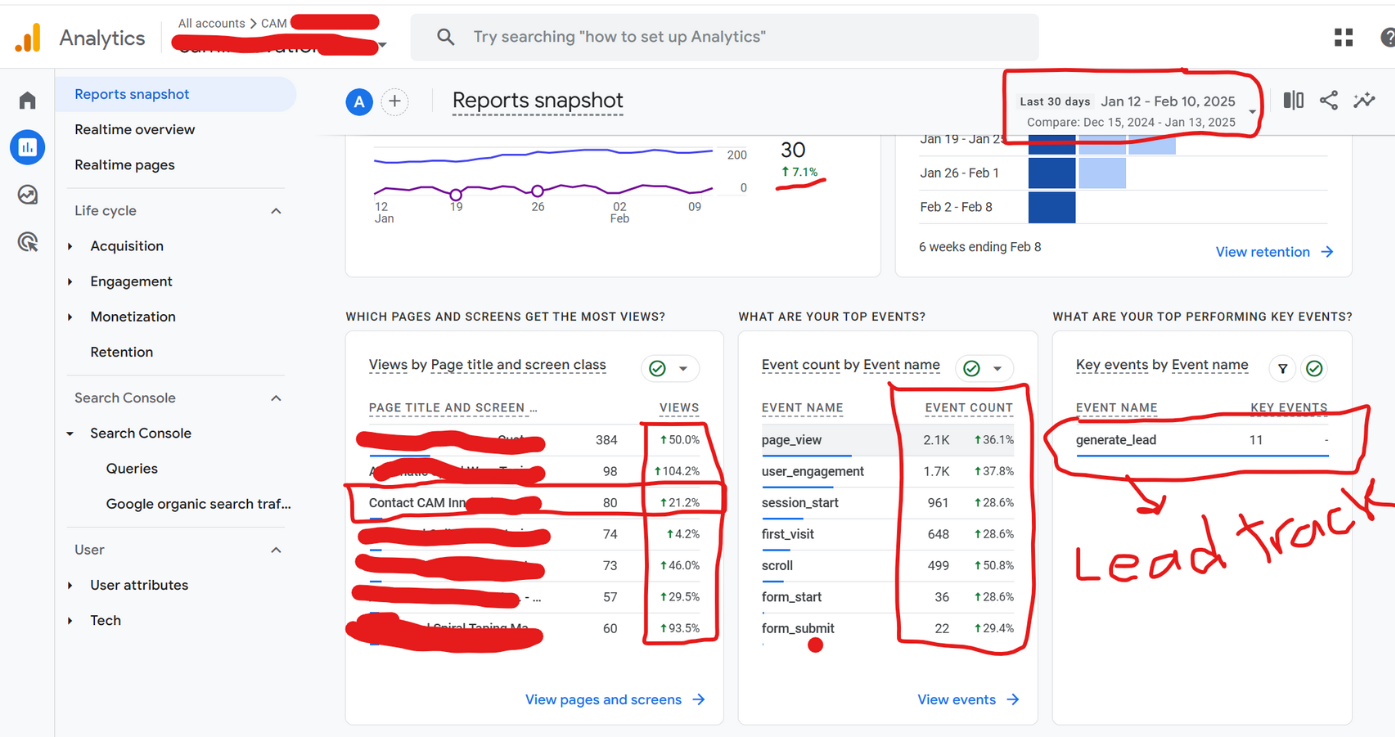The width and height of the screenshot is (1395, 737).
Task: Open the Advertising icon in the left sidebar
Action: pyautogui.click(x=27, y=241)
